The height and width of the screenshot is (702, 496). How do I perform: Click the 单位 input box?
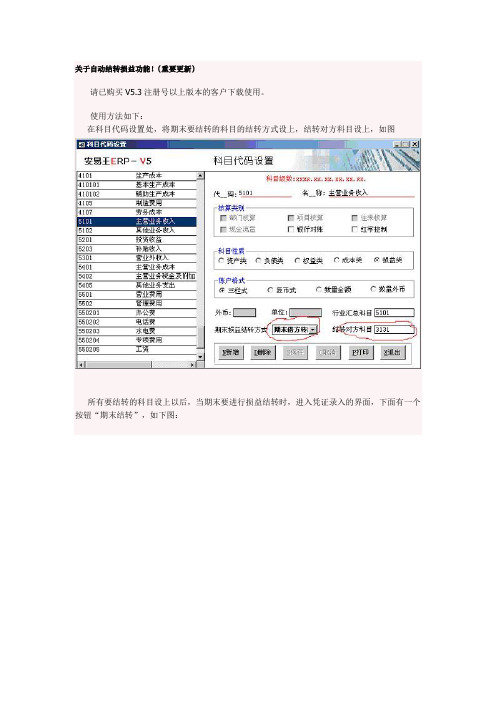coord(306,312)
